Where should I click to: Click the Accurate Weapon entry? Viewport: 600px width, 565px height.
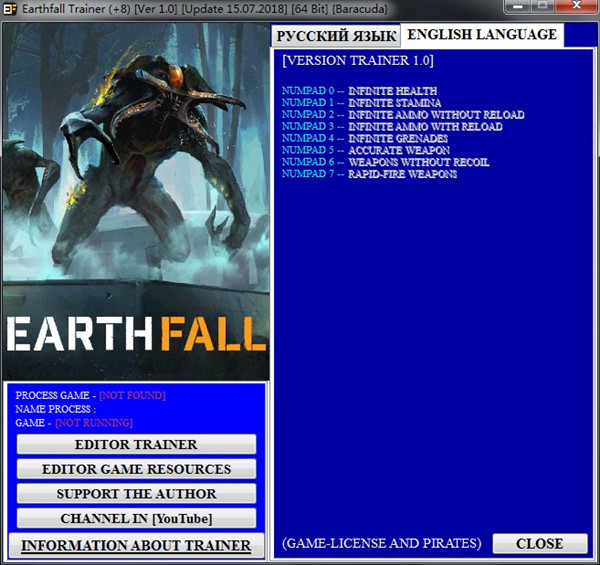[x=365, y=151]
